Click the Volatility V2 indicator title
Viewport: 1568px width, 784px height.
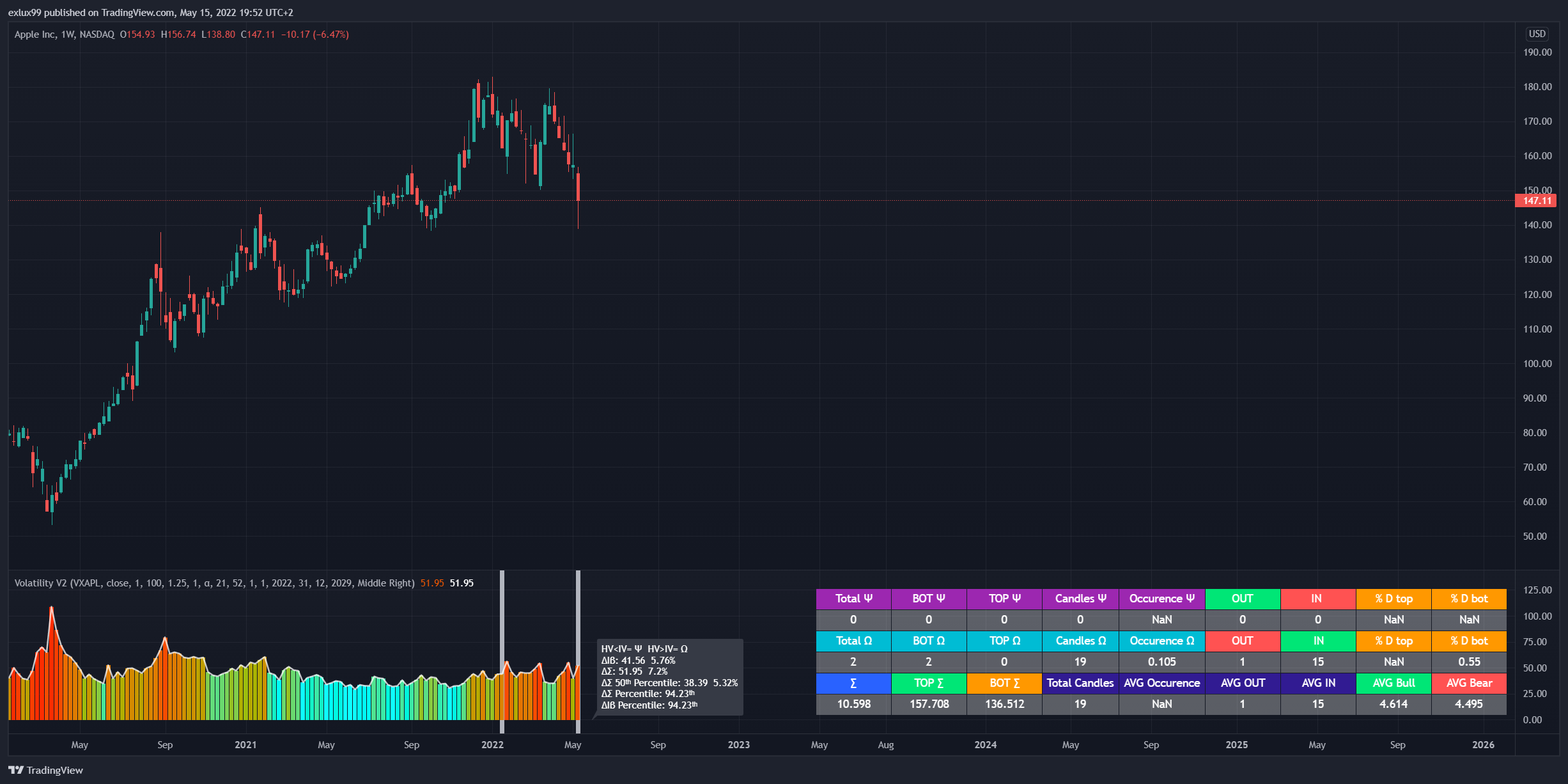[214, 583]
